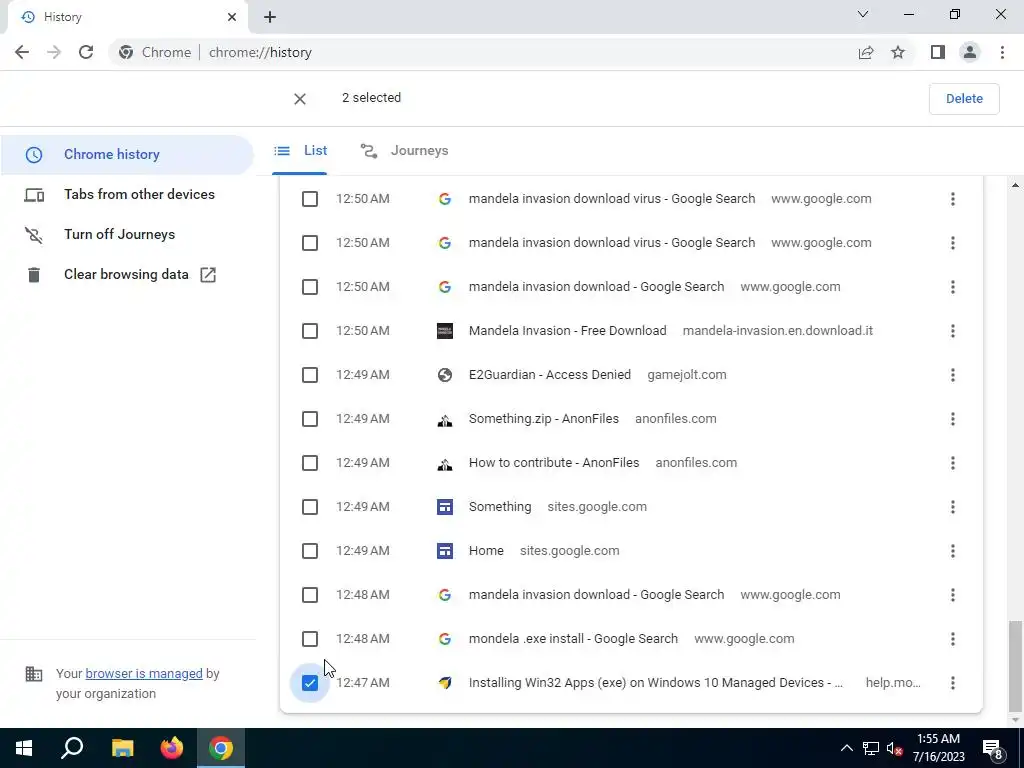Show hidden system tray icons
Screen dimensions: 1024x768
846,748
